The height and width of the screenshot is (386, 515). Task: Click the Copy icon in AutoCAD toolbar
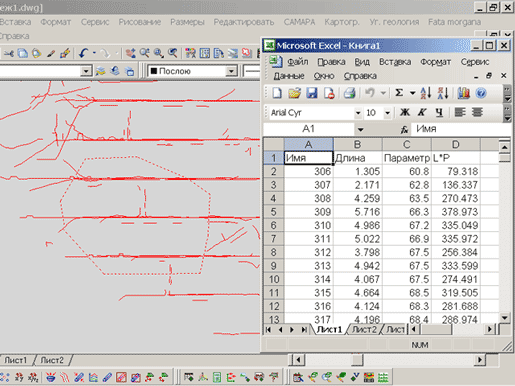23,53
